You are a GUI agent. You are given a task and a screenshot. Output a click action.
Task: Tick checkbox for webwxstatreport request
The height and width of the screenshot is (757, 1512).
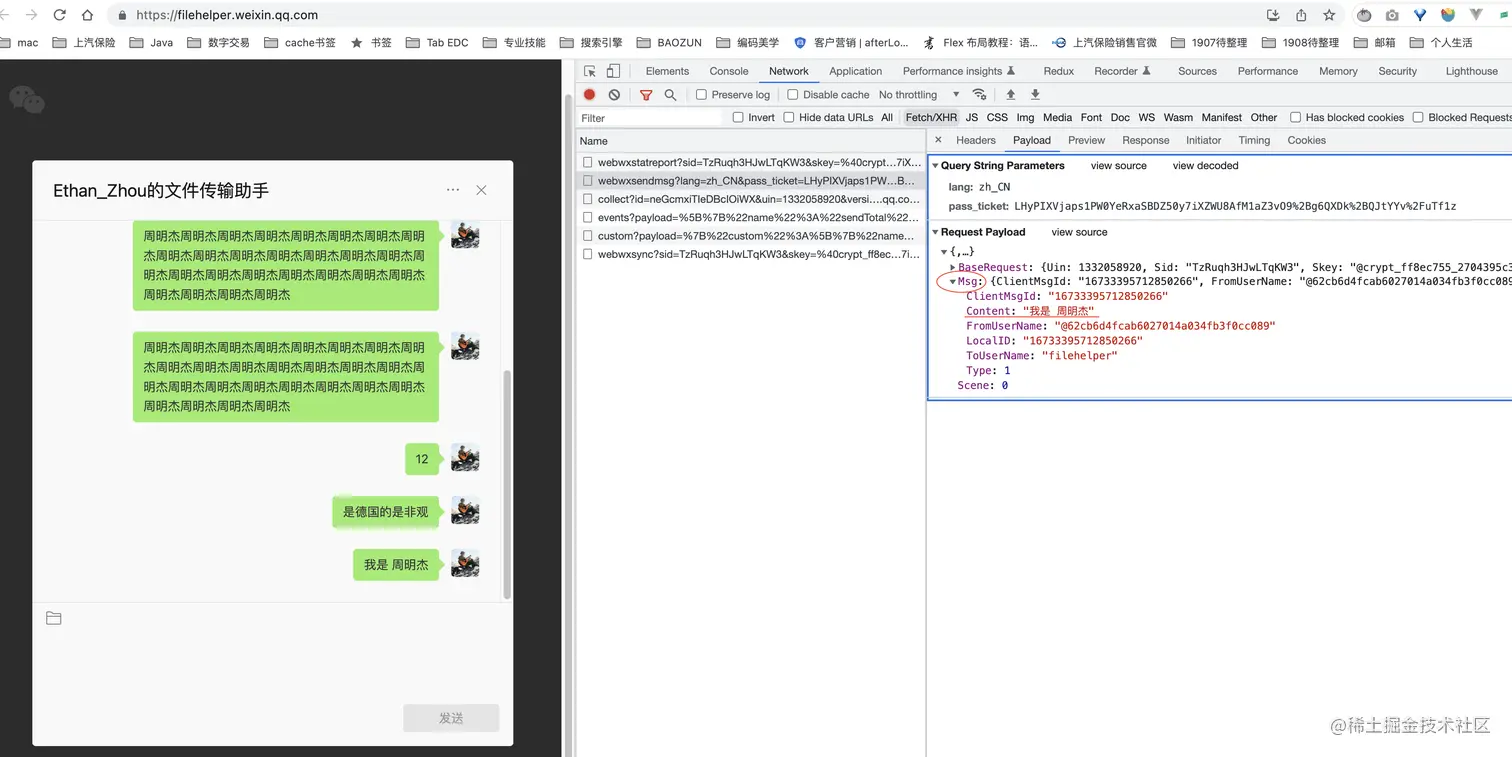click(589, 162)
